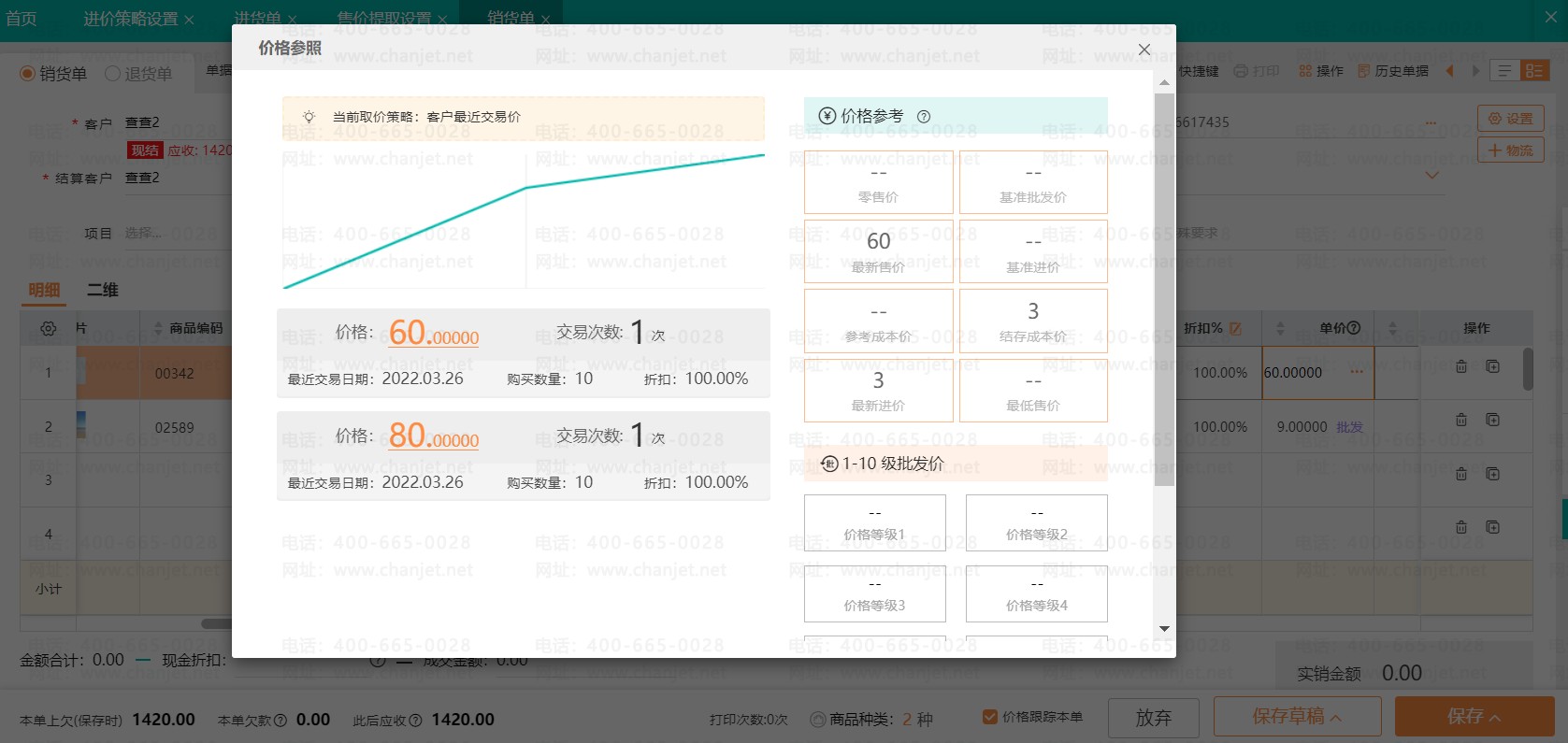Open the table column settings gear
Screen dimensions: 1568x743
pos(49,328)
